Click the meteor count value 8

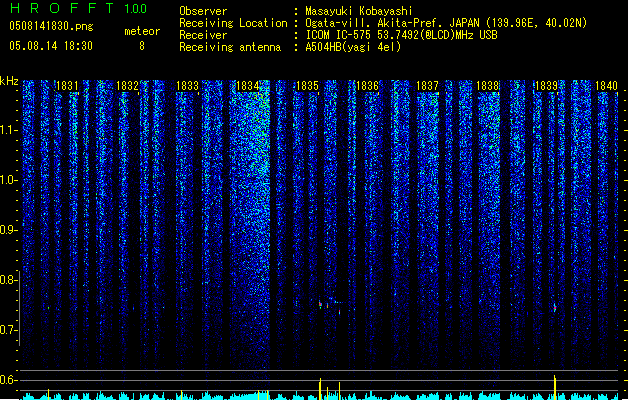point(142,46)
